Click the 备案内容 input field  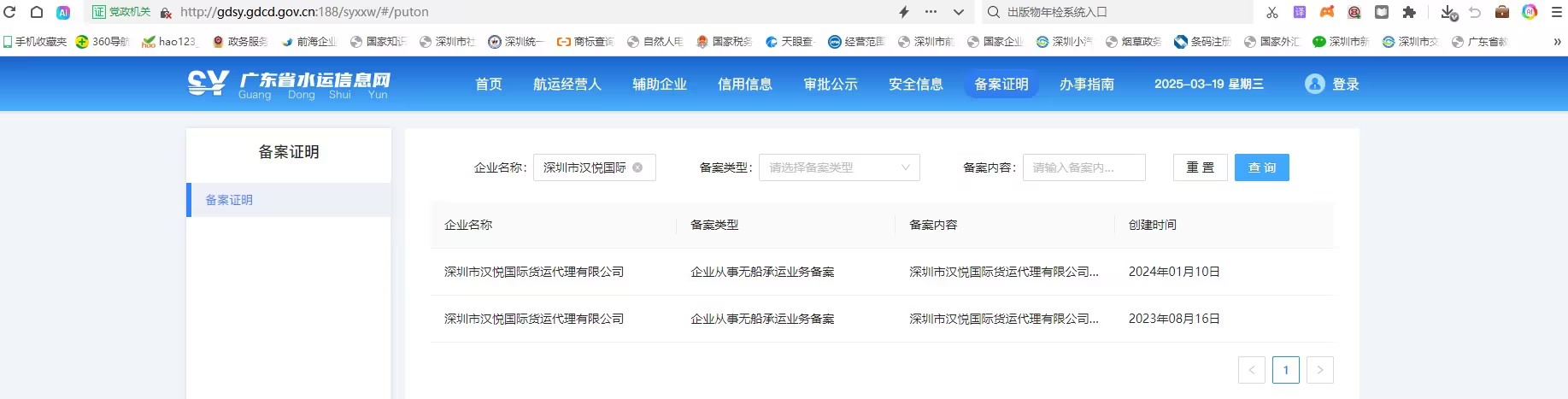pyautogui.click(x=1084, y=167)
